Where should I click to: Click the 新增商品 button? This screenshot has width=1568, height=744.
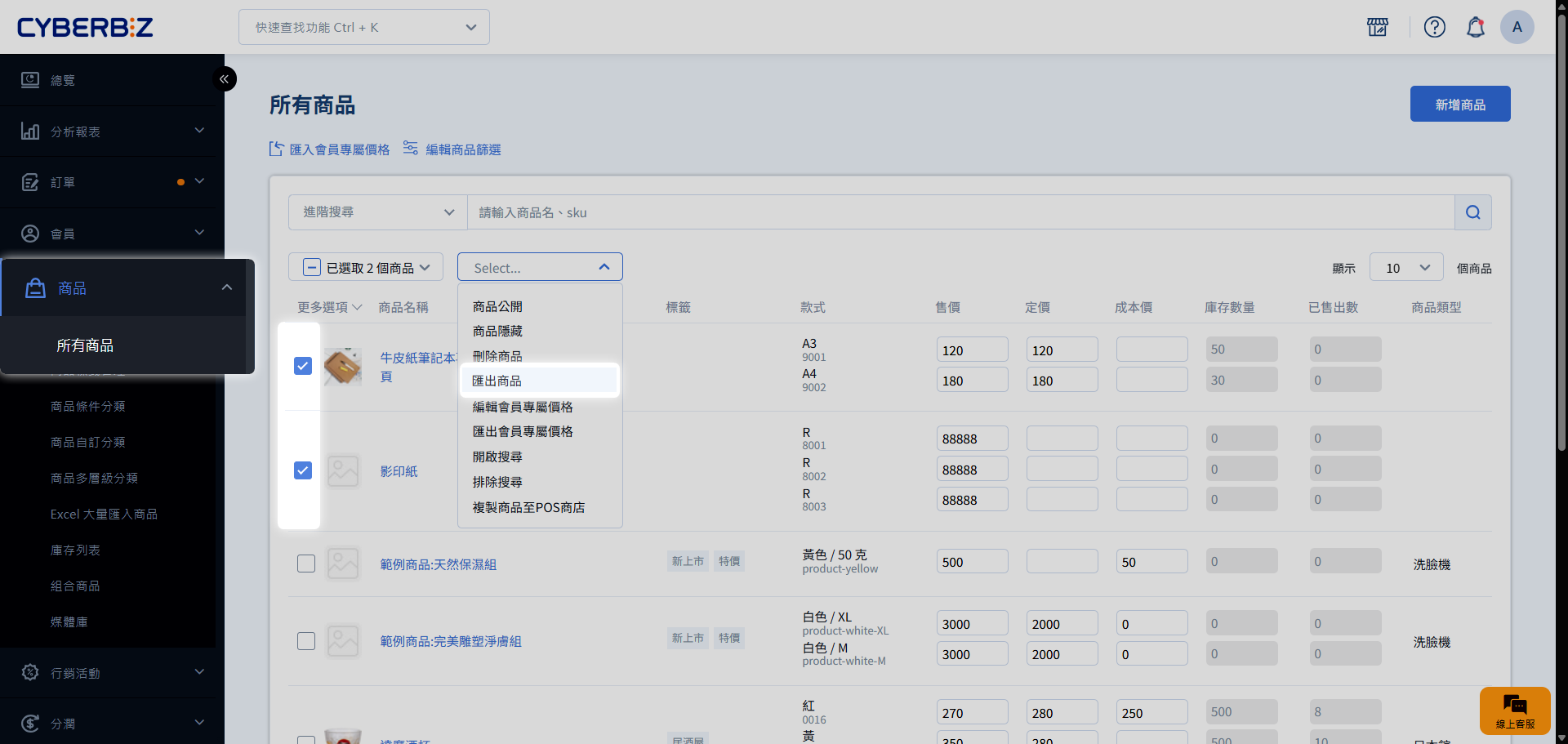(1459, 105)
